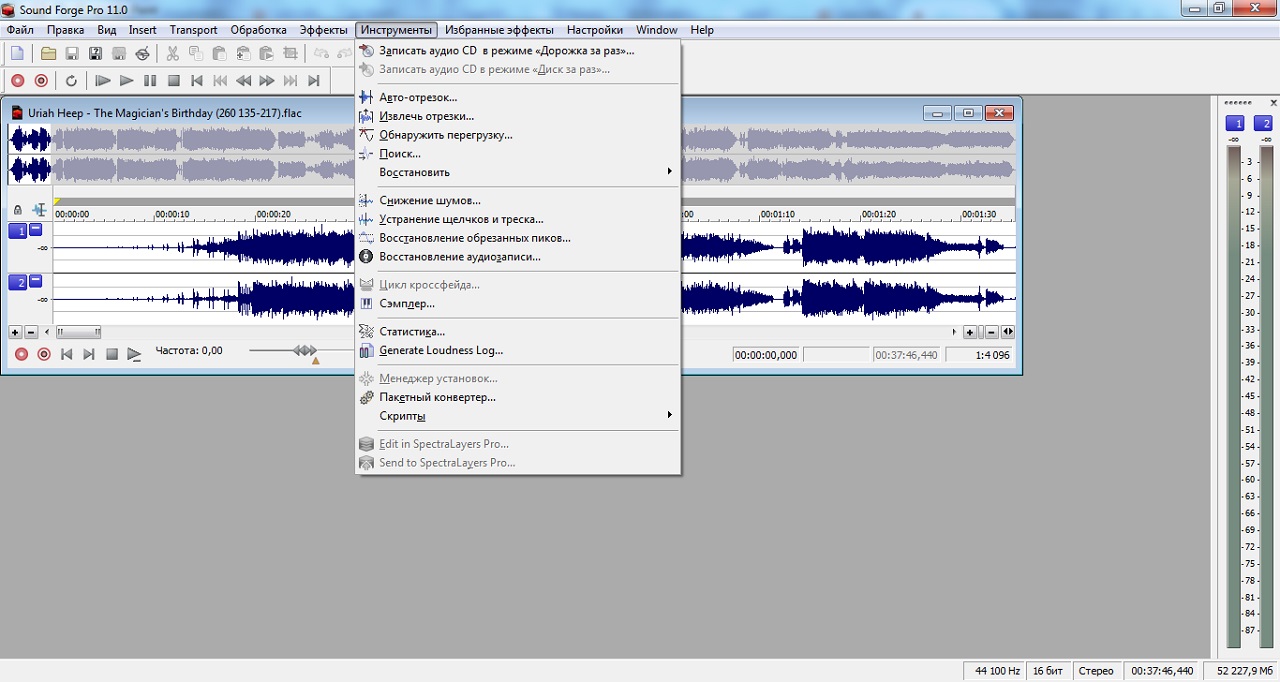Viewport: 1280px width, 682px height.
Task: Open Устранение щелчков и треска… tool
Action: pos(518,219)
